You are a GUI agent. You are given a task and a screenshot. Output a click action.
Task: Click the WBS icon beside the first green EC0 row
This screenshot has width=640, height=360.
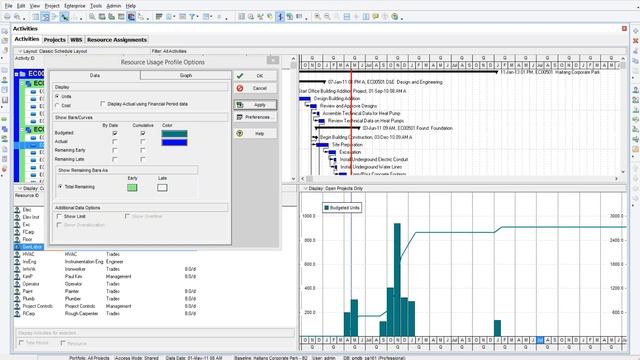tap(29, 83)
